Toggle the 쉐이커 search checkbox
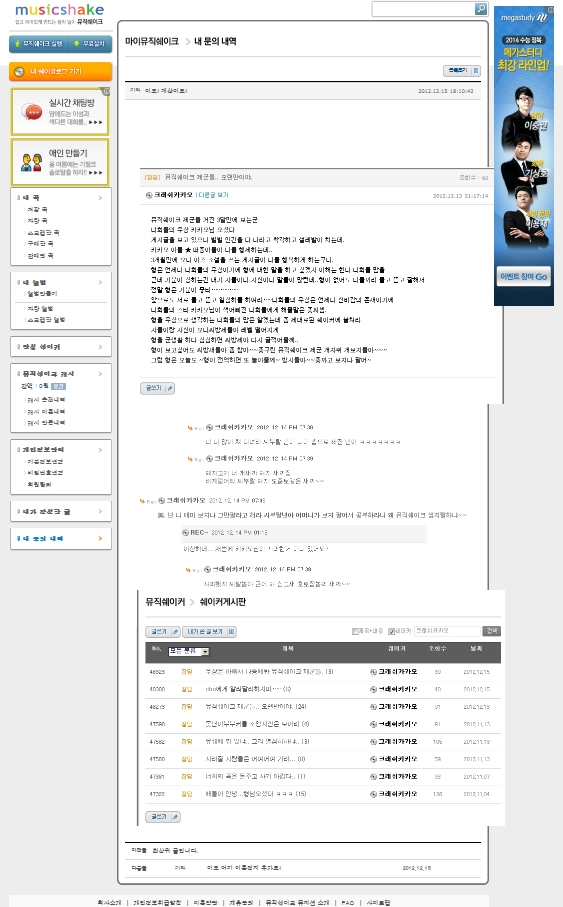 (x=391, y=631)
